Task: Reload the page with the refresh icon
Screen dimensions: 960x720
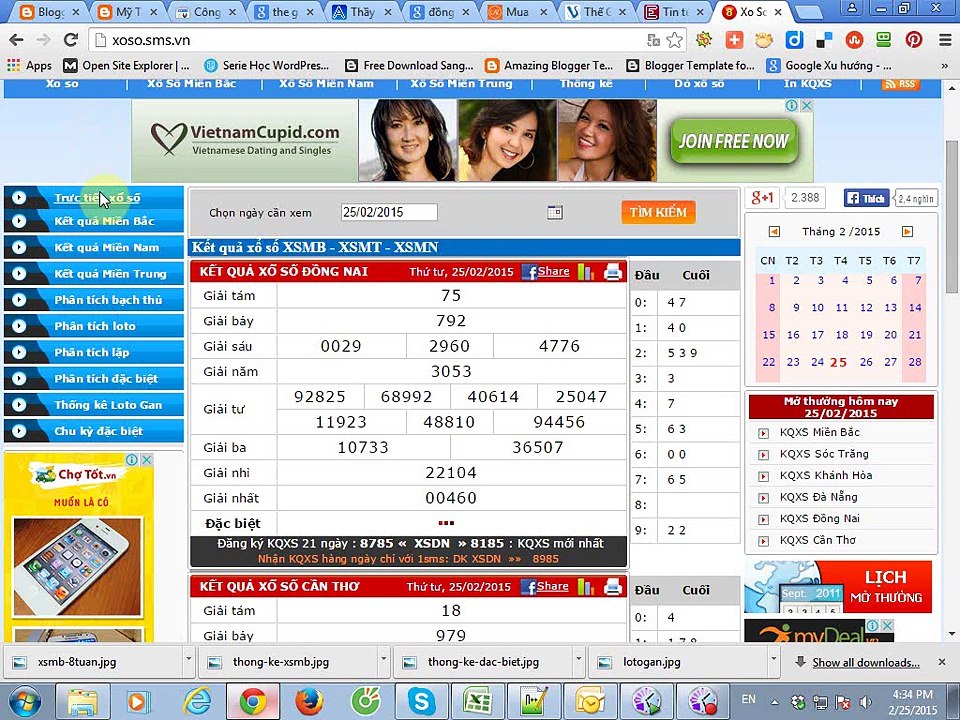Action: click(71, 40)
